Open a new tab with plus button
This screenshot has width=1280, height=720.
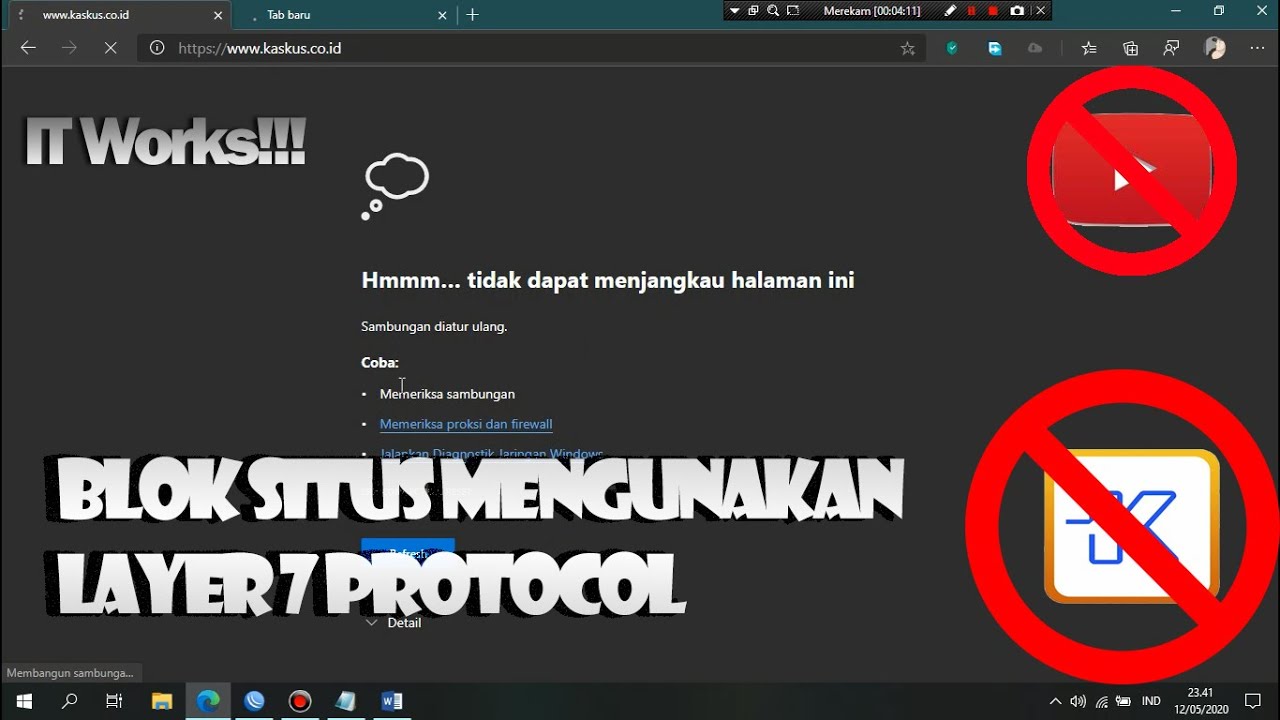[473, 15]
